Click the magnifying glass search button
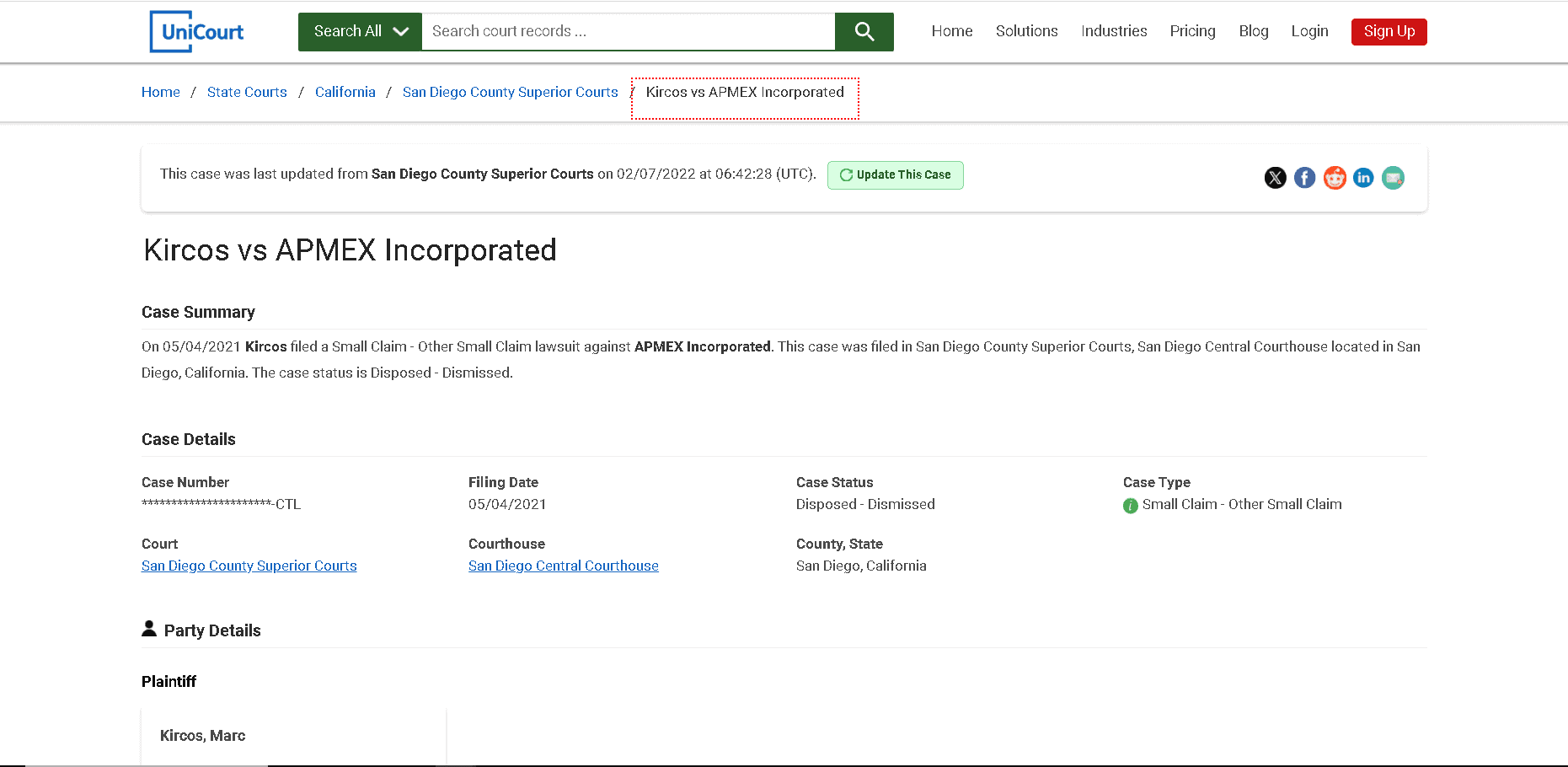Viewport: 1568px width, 767px height. coord(864,32)
